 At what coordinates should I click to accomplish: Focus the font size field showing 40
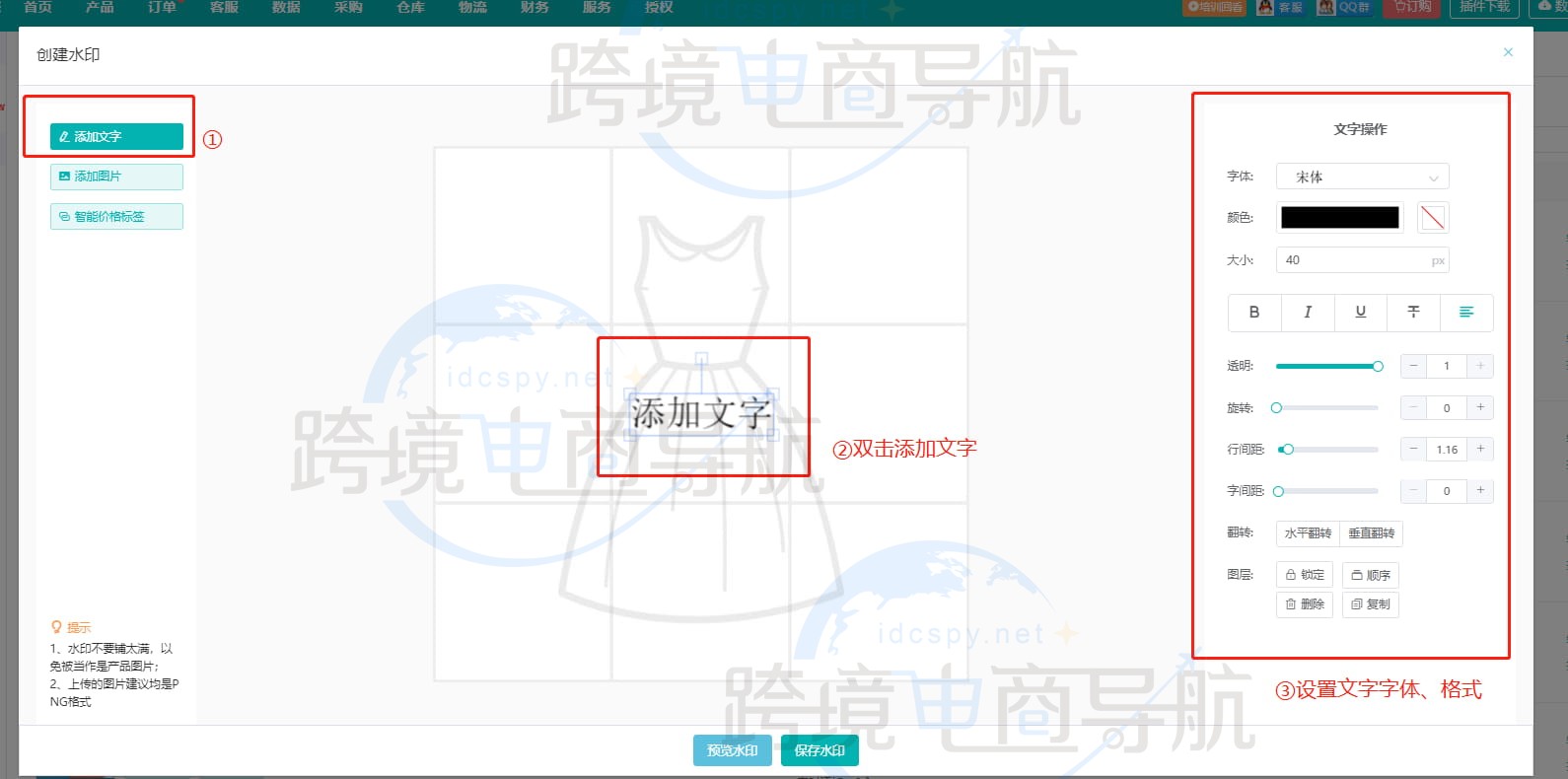pyautogui.click(x=1362, y=260)
